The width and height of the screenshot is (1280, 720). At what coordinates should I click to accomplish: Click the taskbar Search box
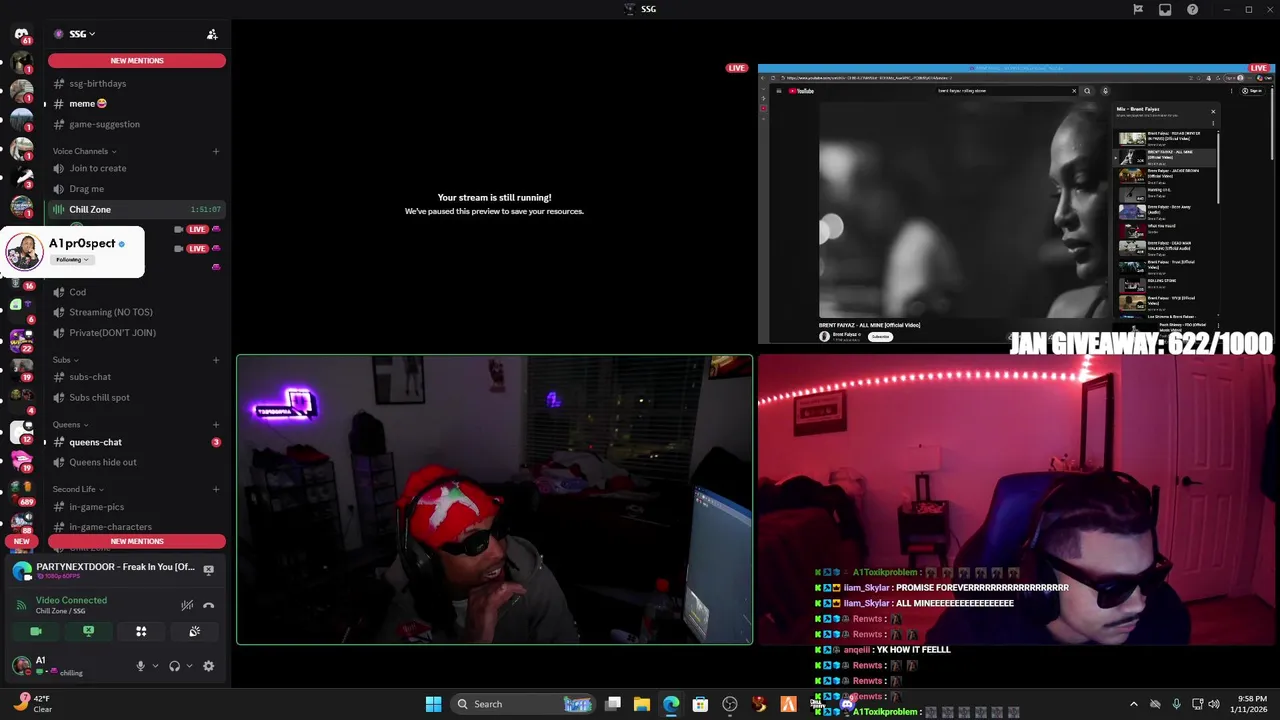tap(525, 704)
